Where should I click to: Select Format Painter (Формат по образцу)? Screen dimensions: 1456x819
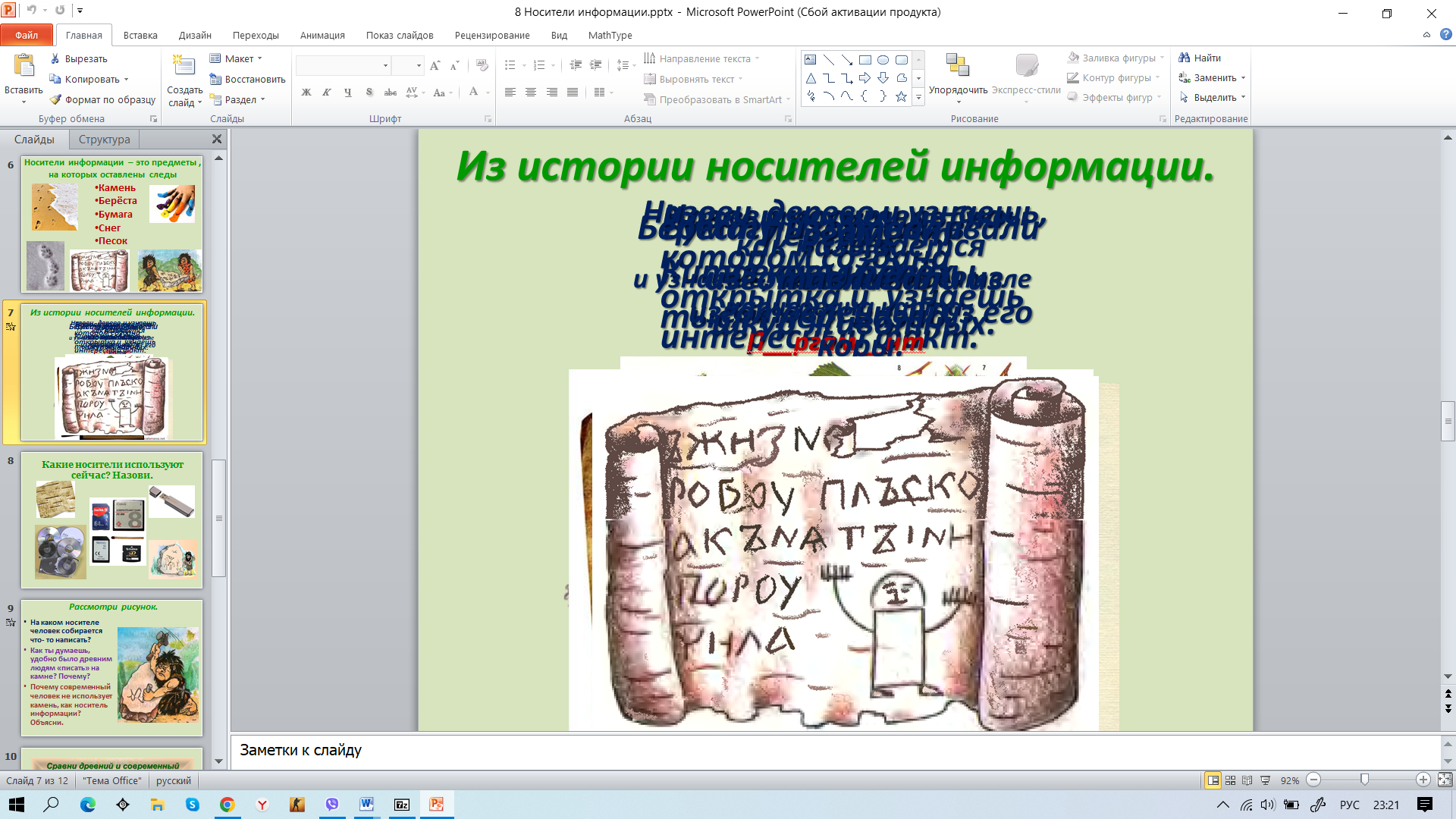102,99
